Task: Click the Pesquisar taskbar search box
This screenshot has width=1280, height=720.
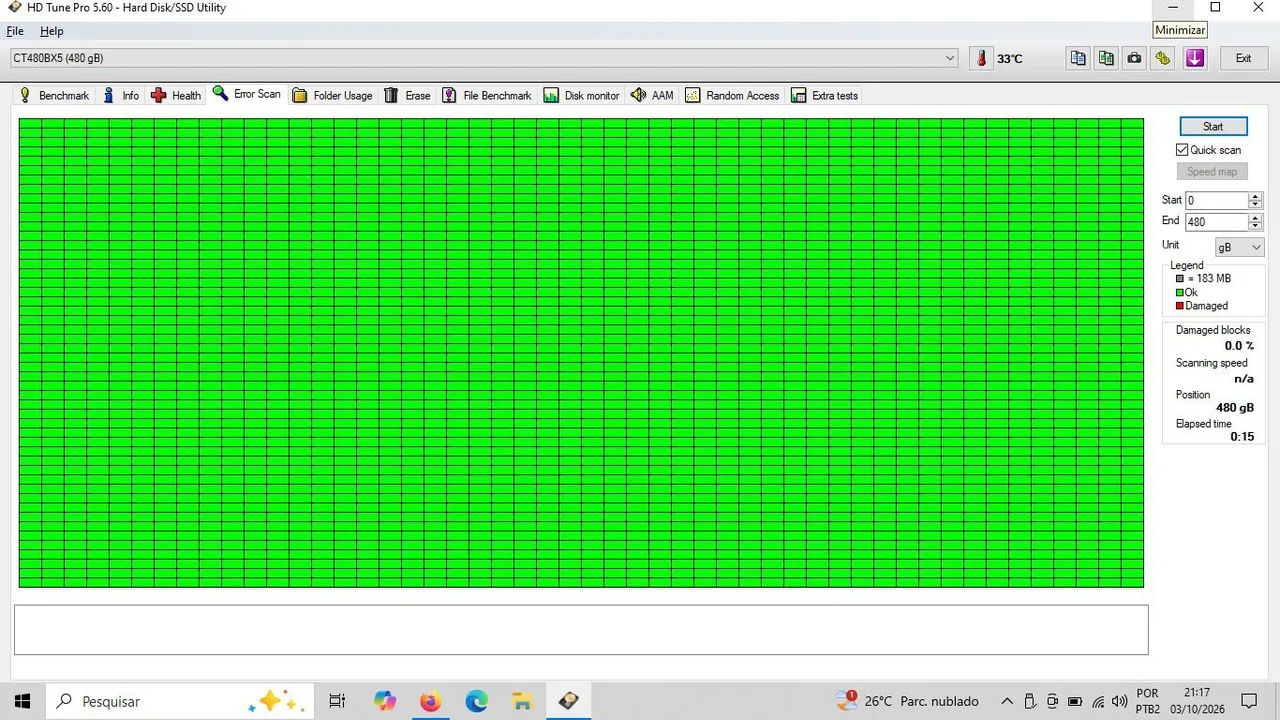Action: click(x=179, y=701)
